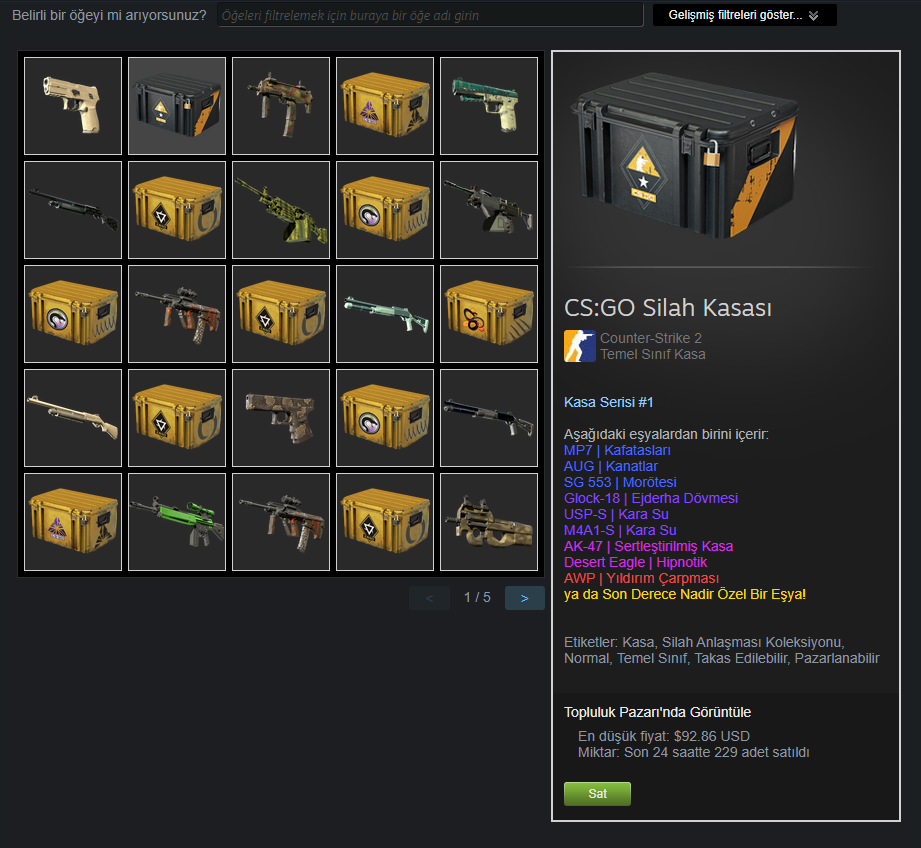This screenshot has width=921, height=848.
Task: Select the teal Five-SeveN pistol item
Action: pos(489,106)
